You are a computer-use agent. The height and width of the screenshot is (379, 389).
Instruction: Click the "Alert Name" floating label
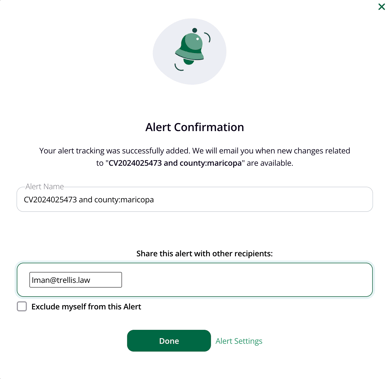pyautogui.click(x=44, y=186)
